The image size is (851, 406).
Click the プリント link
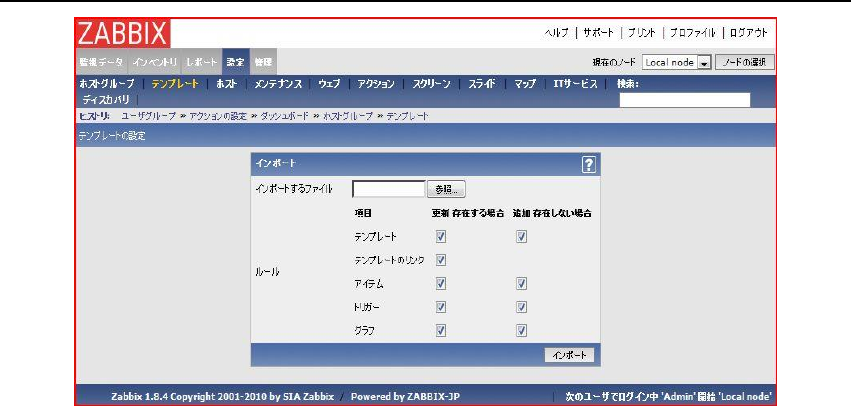pyautogui.click(x=642, y=33)
